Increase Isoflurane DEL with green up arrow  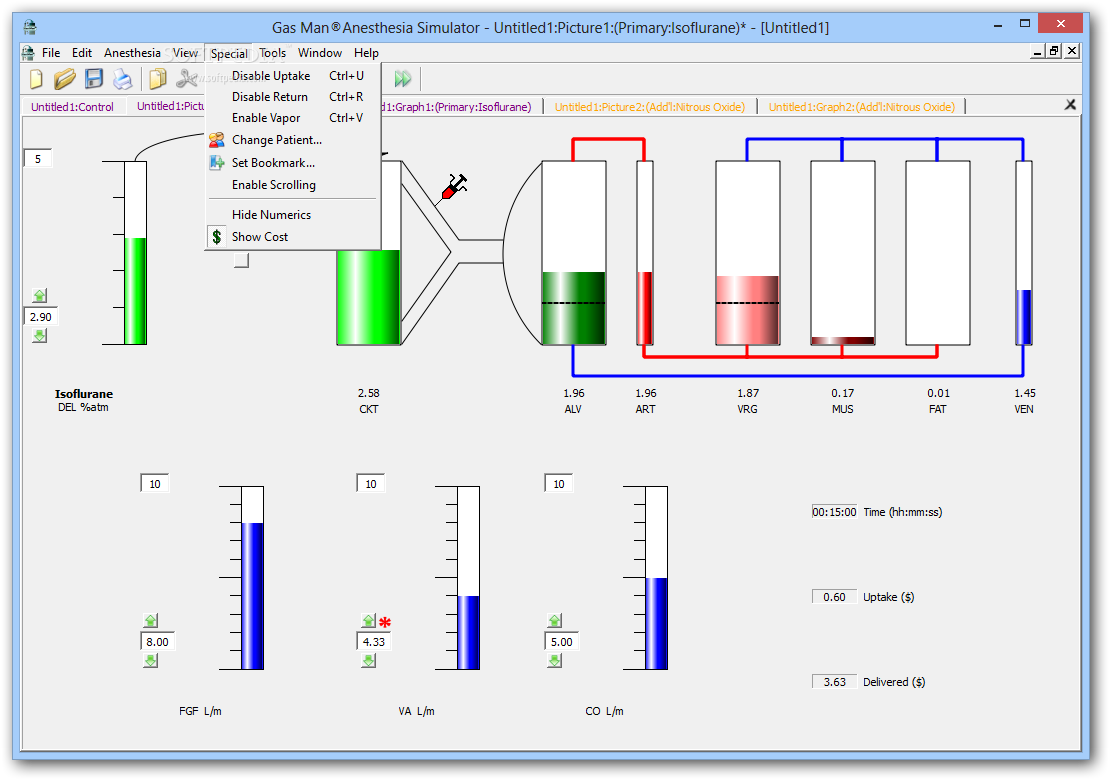[x=40, y=295]
